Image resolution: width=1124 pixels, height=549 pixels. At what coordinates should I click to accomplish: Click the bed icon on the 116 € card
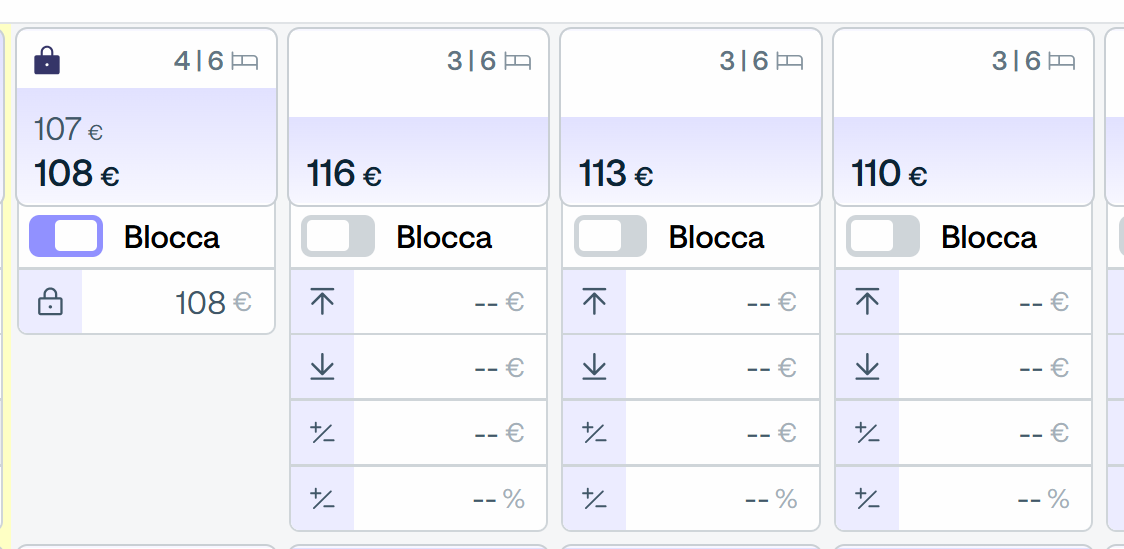point(518,62)
